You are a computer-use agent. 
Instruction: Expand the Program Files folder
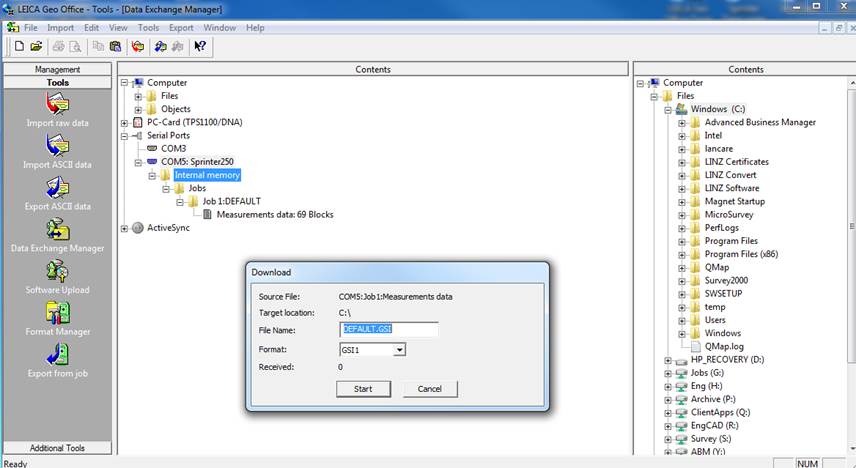point(682,241)
